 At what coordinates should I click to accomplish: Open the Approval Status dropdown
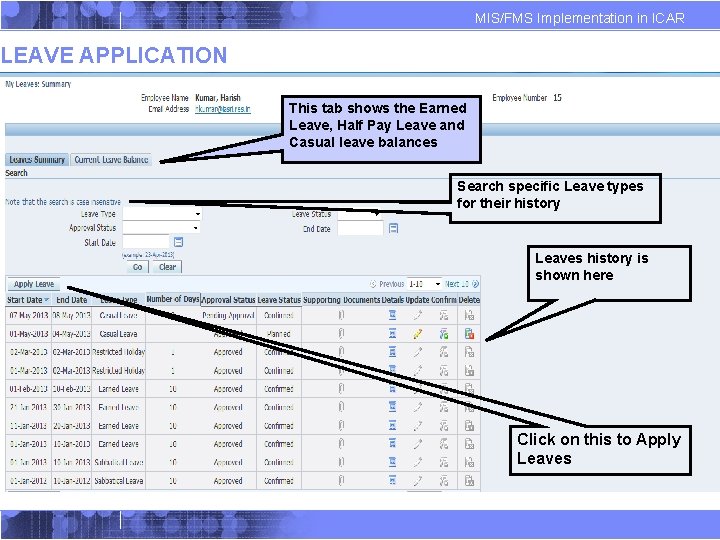(162, 228)
